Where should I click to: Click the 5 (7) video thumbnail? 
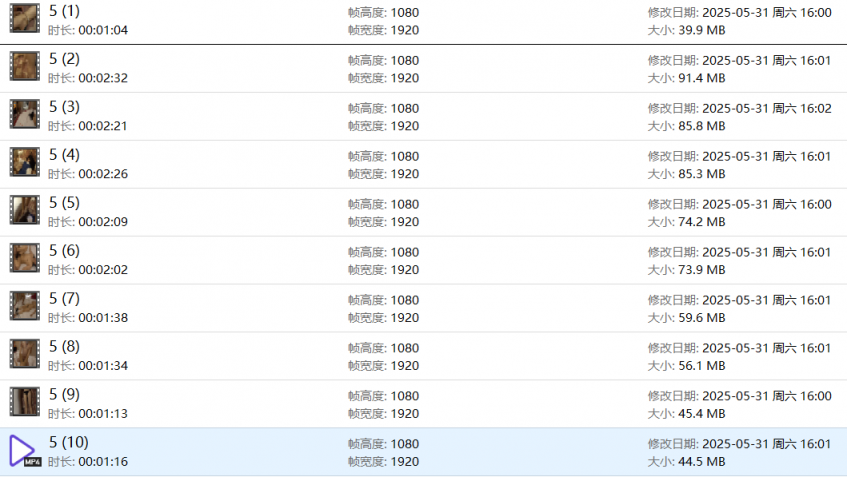25,306
